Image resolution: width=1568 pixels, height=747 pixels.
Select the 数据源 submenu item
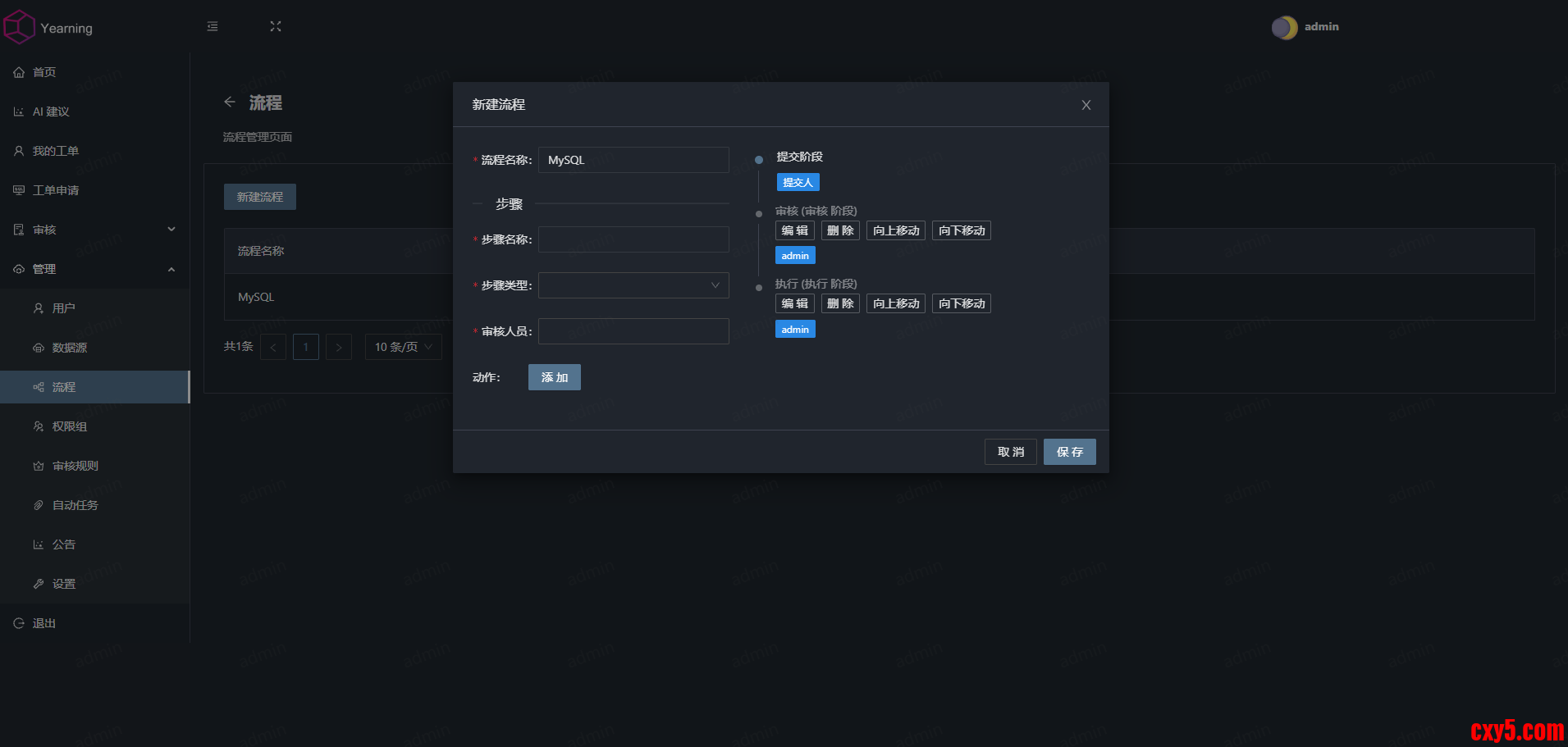coord(95,348)
